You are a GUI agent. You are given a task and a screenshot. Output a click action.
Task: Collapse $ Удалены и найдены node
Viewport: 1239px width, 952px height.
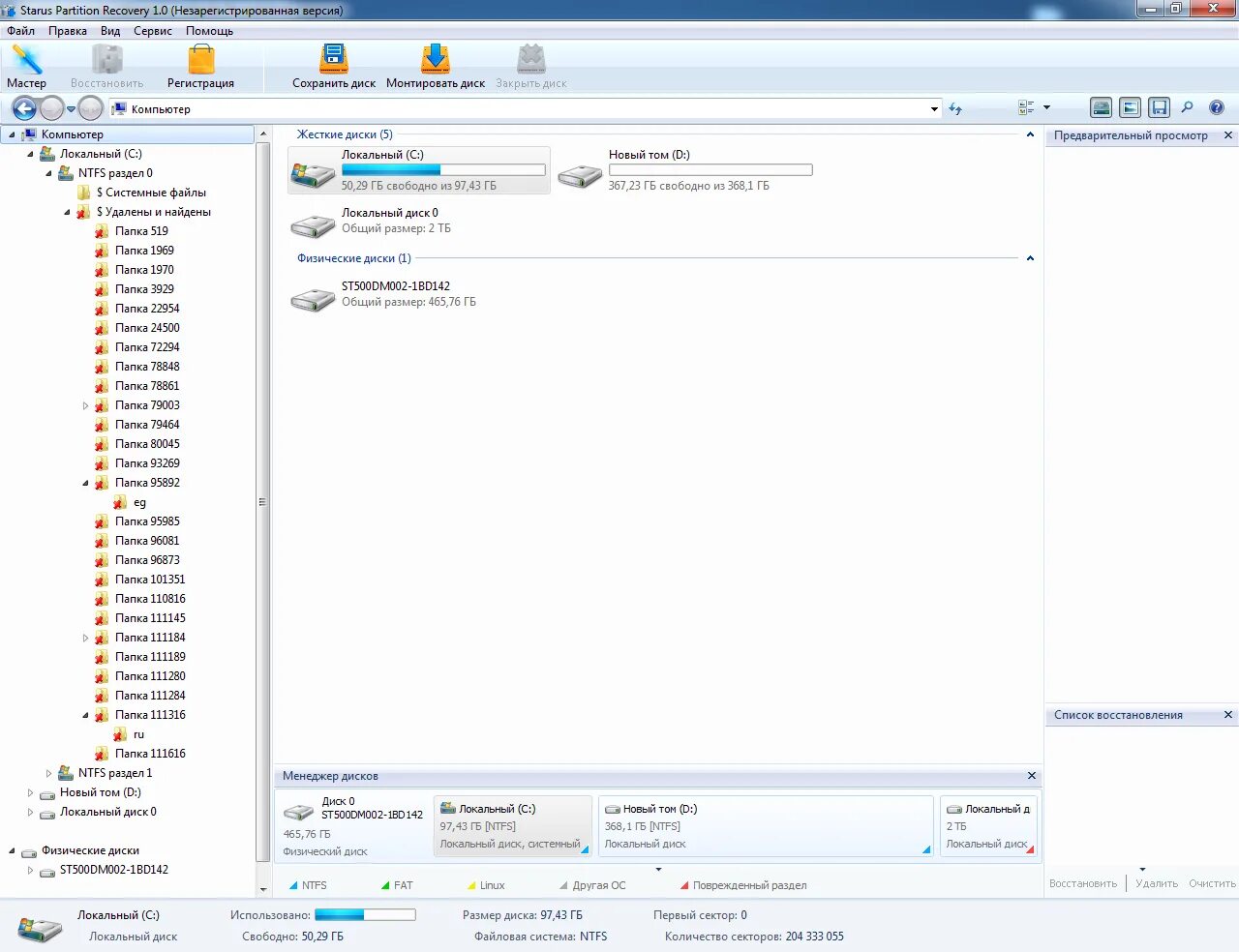coord(67,213)
